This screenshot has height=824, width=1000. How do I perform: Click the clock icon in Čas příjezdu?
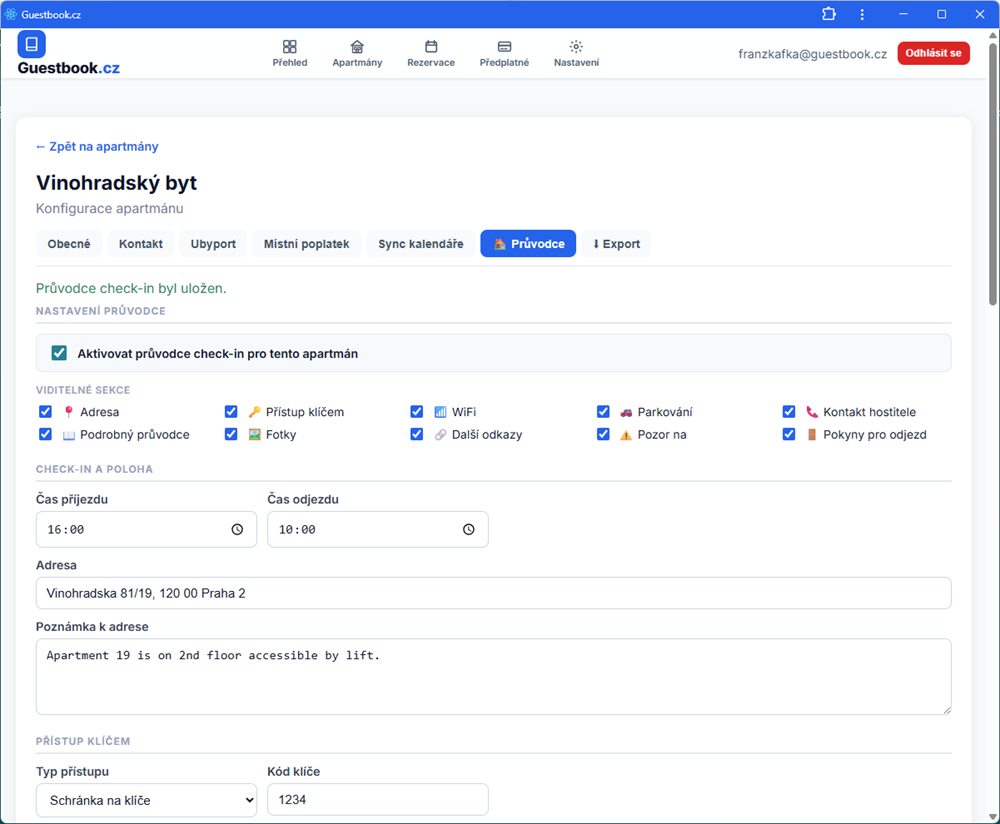(x=237, y=529)
